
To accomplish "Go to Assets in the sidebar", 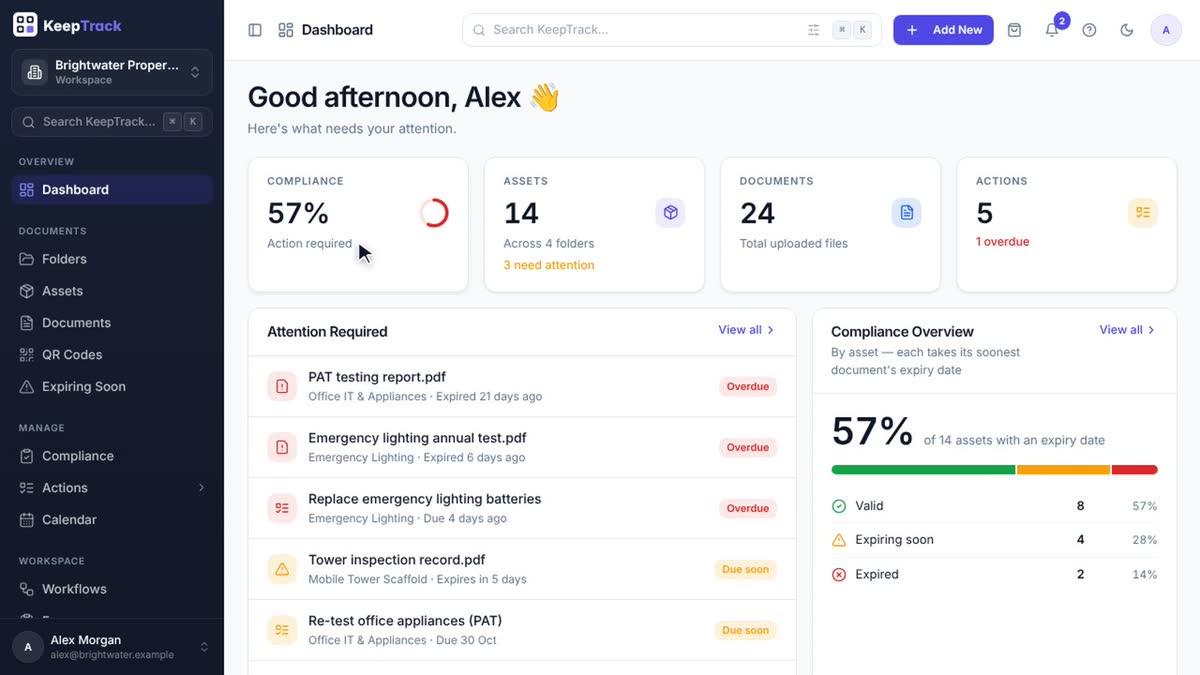I will 112,291.
